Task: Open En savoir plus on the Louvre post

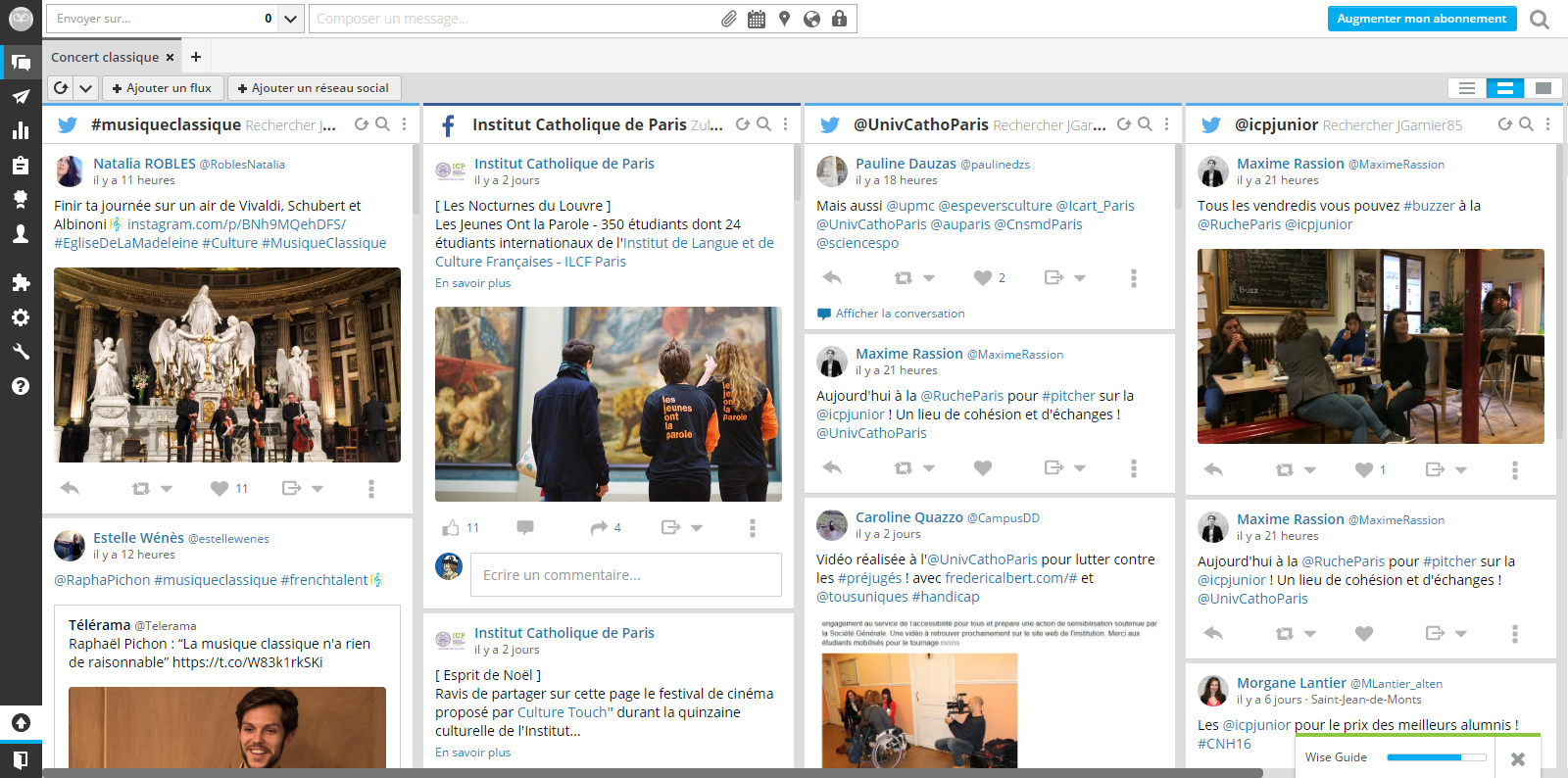Action: pyautogui.click(x=472, y=283)
